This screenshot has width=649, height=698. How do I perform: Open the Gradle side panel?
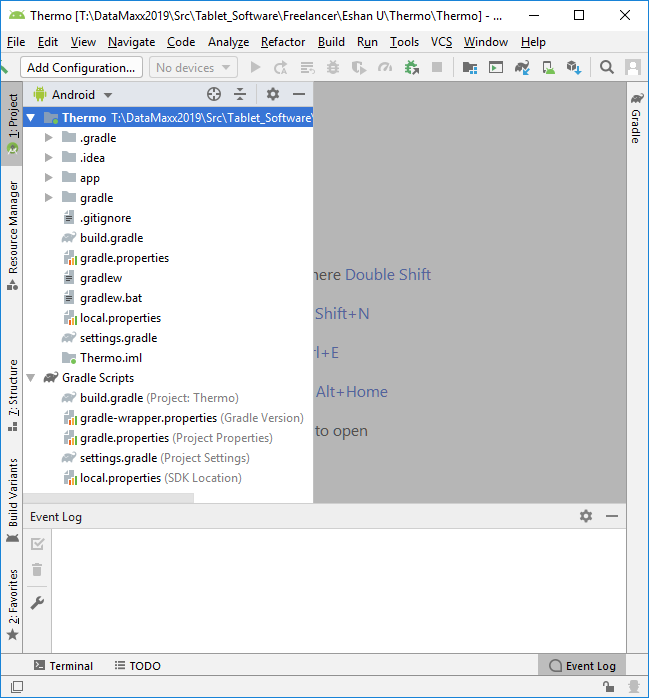pyautogui.click(x=635, y=119)
